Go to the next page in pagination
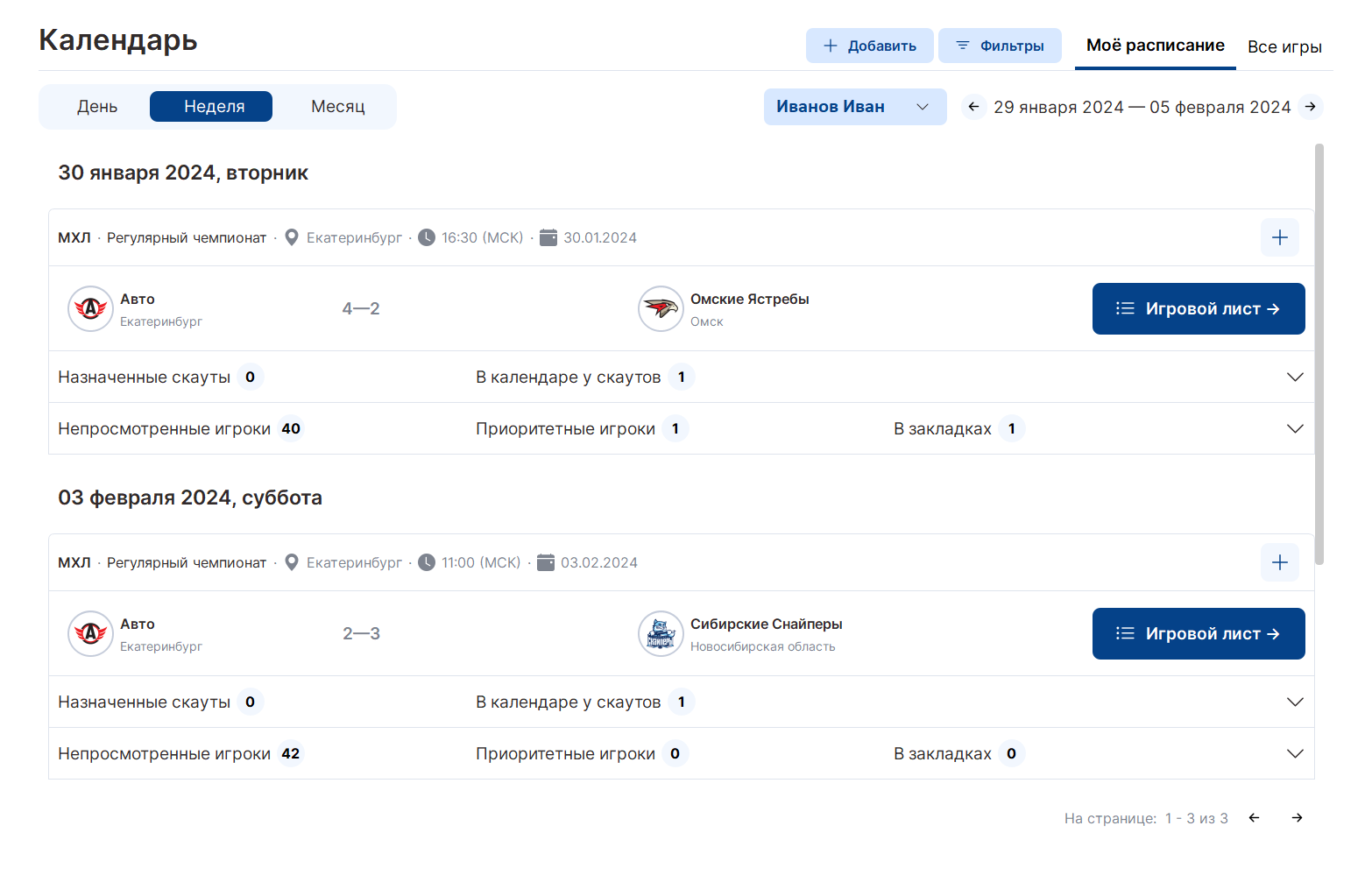 tap(1297, 818)
